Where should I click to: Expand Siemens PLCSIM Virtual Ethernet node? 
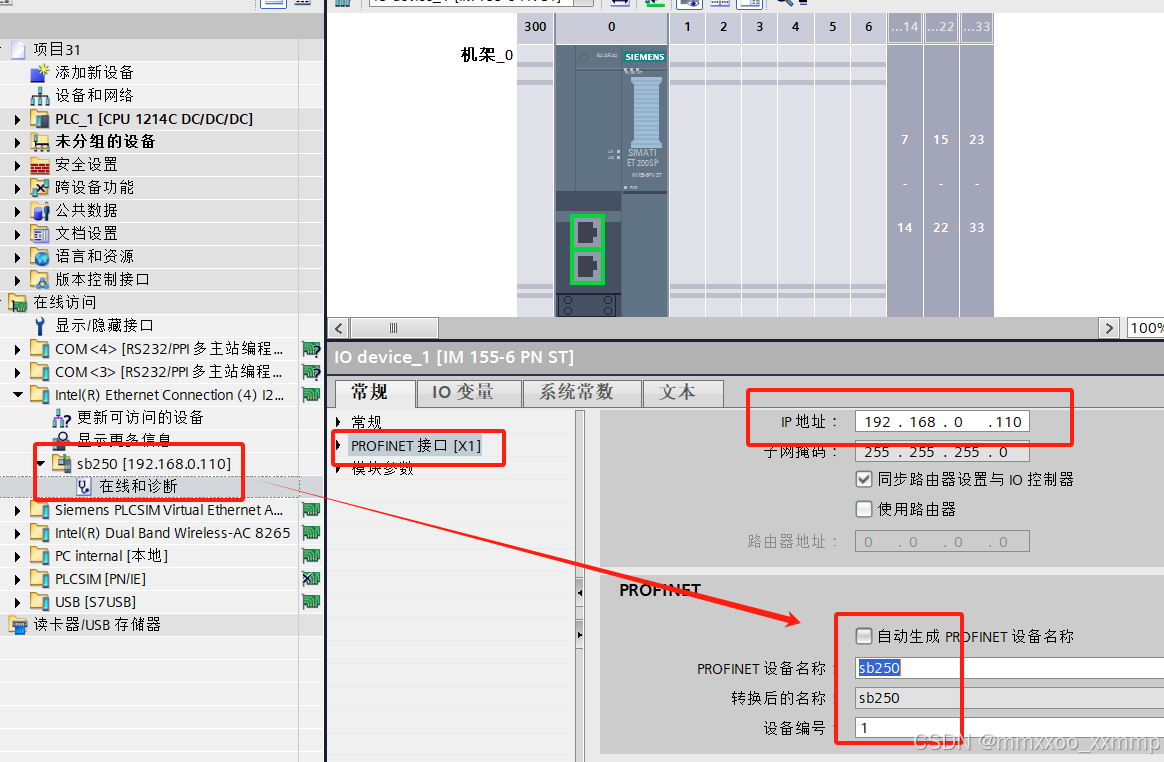18,510
